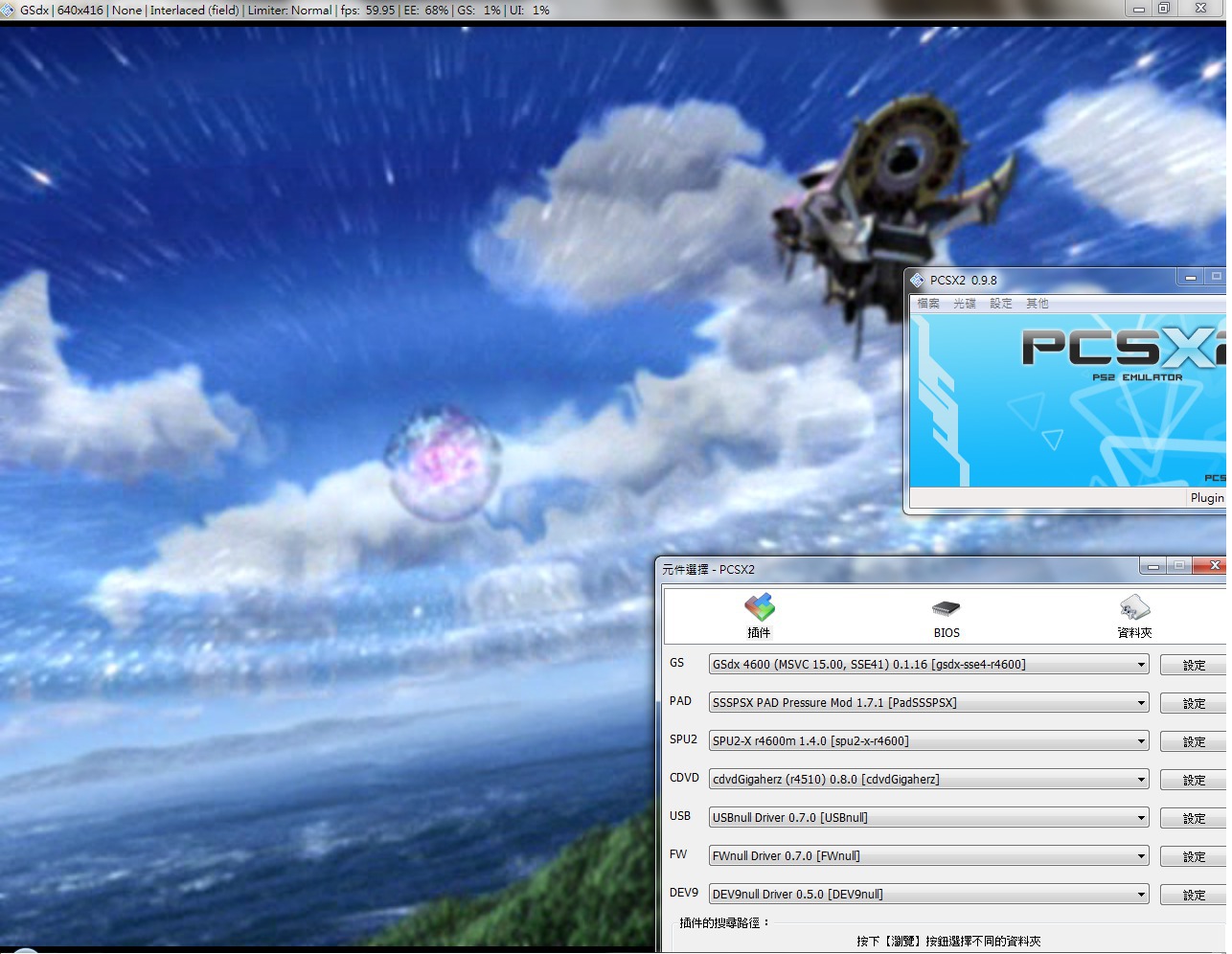The image size is (1232, 954).
Task: Click the GS label text
Action: pos(677,663)
